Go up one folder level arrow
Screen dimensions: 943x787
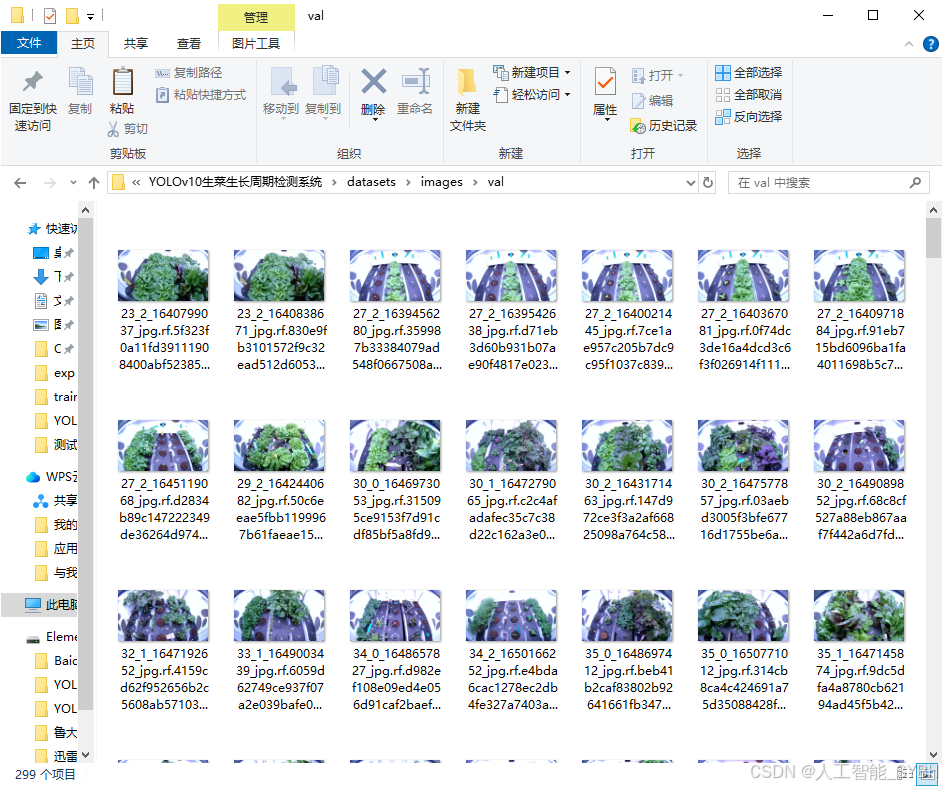(x=94, y=183)
